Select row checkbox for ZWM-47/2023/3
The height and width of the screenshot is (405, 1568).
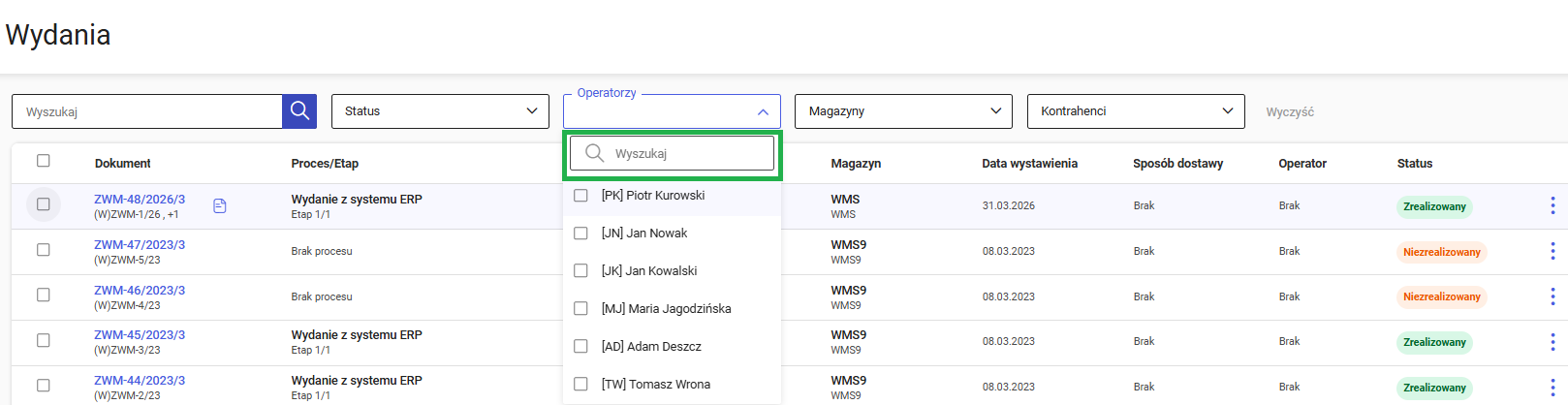[44, 250]
